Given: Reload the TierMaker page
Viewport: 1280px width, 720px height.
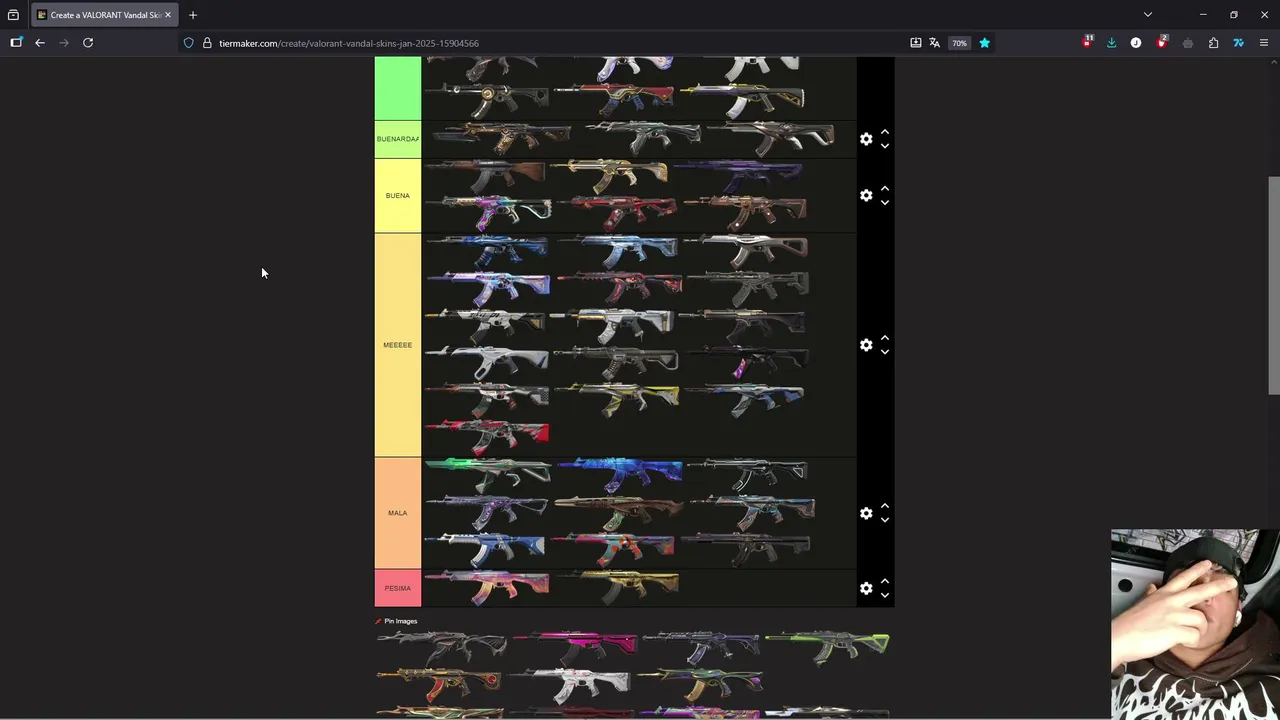Looking at the screenshot, I should tap(88, 43).
